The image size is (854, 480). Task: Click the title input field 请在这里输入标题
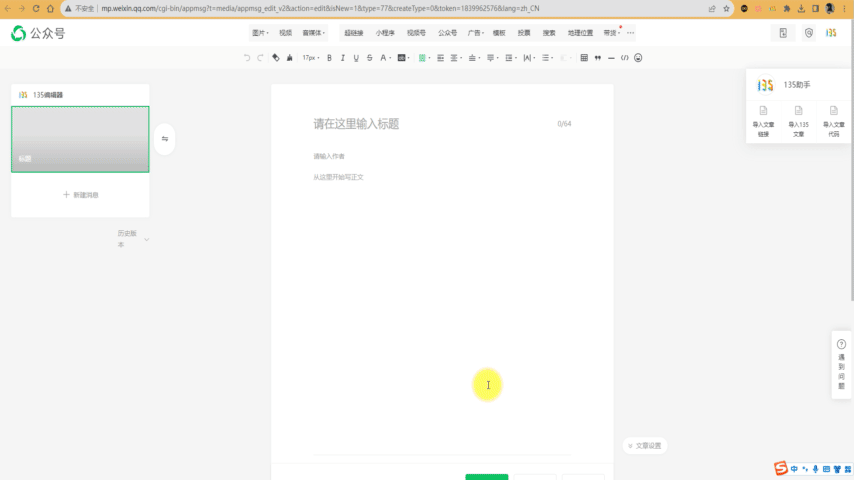click(430, 124)
